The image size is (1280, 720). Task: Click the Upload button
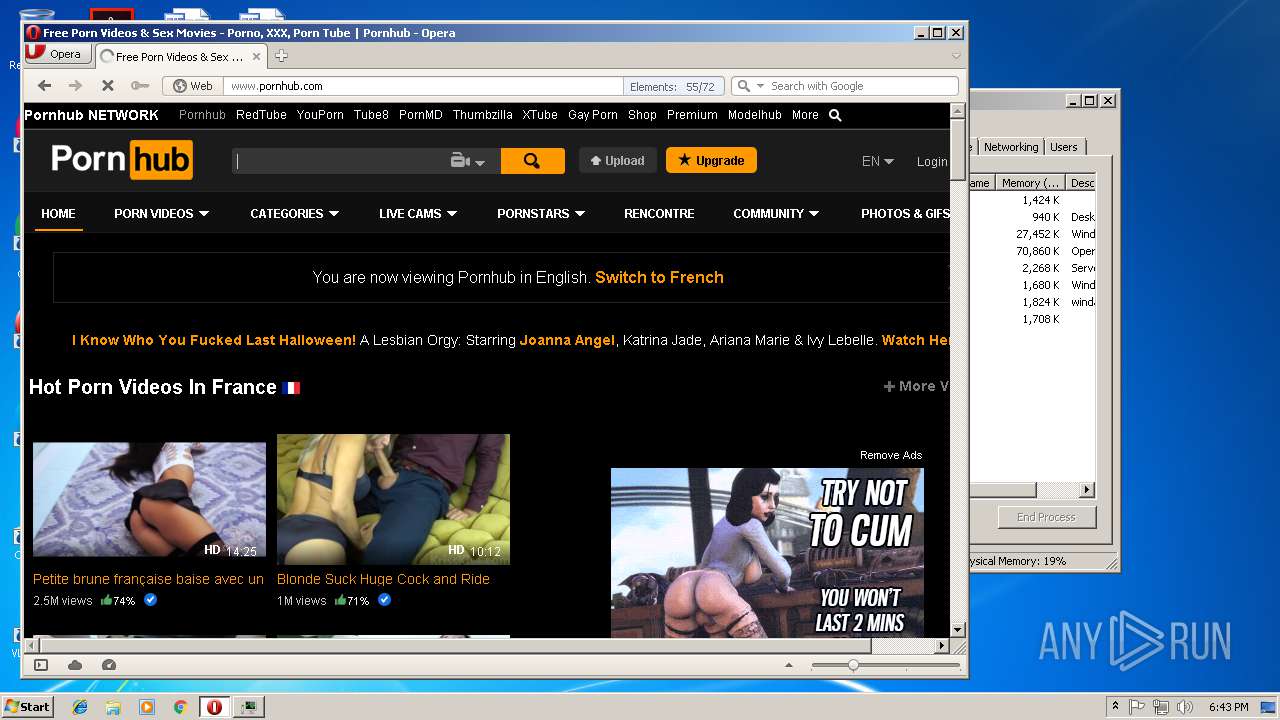pos(617,160)
